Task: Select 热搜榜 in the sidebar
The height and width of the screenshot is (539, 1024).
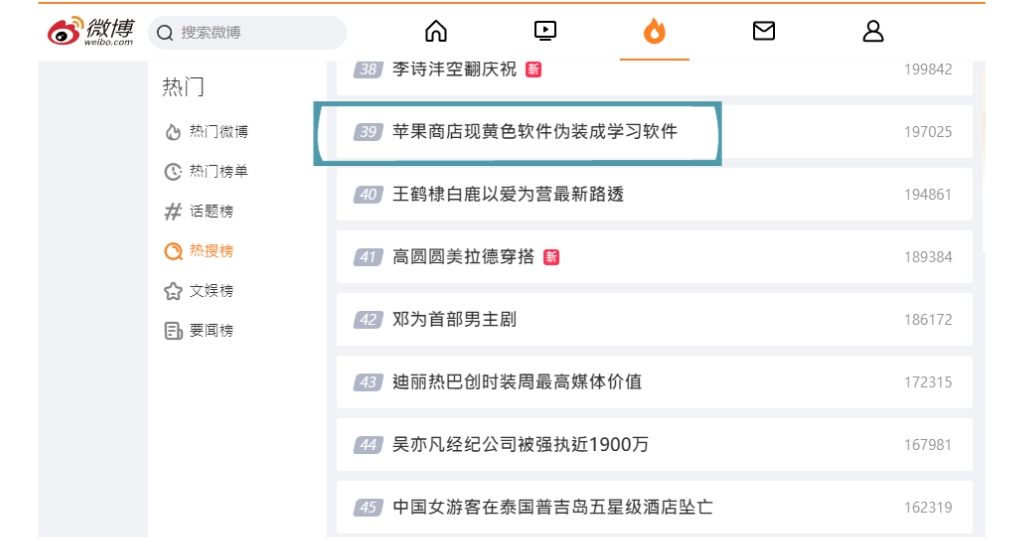Action: click(x=211, y=251)
